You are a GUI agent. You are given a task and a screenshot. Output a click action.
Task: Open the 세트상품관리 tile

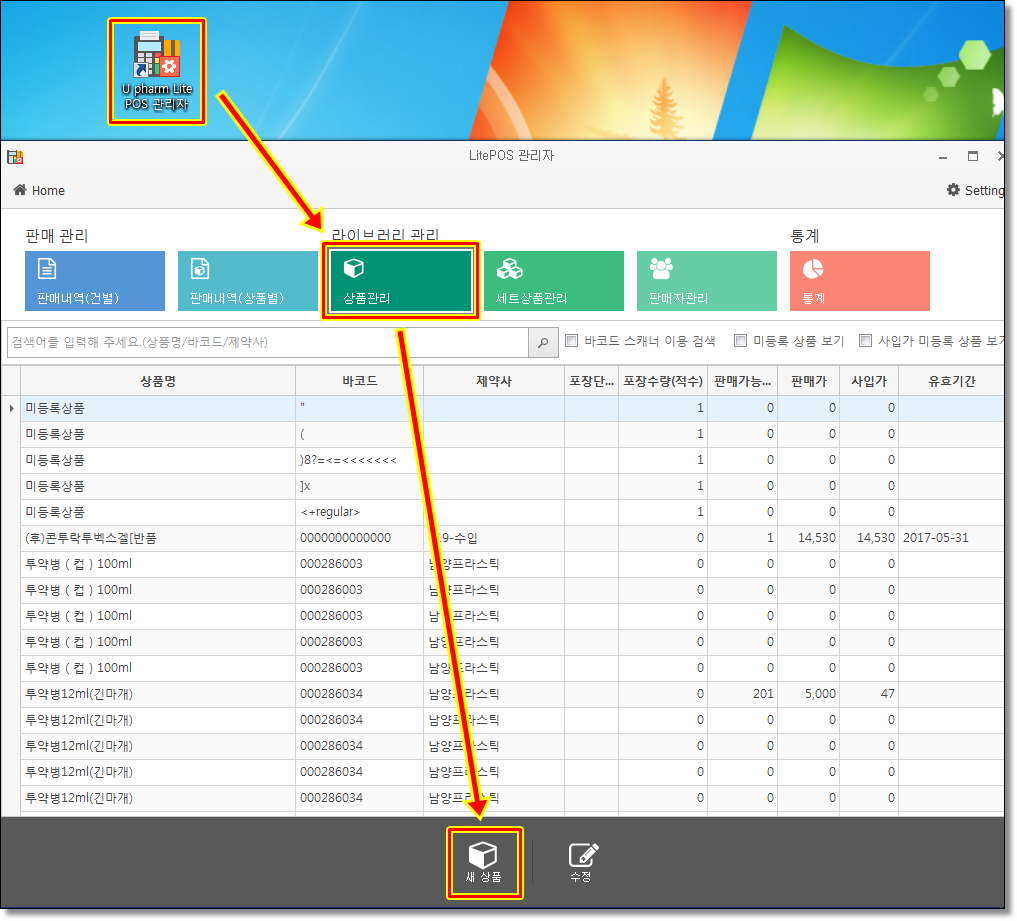pos(553,281)
